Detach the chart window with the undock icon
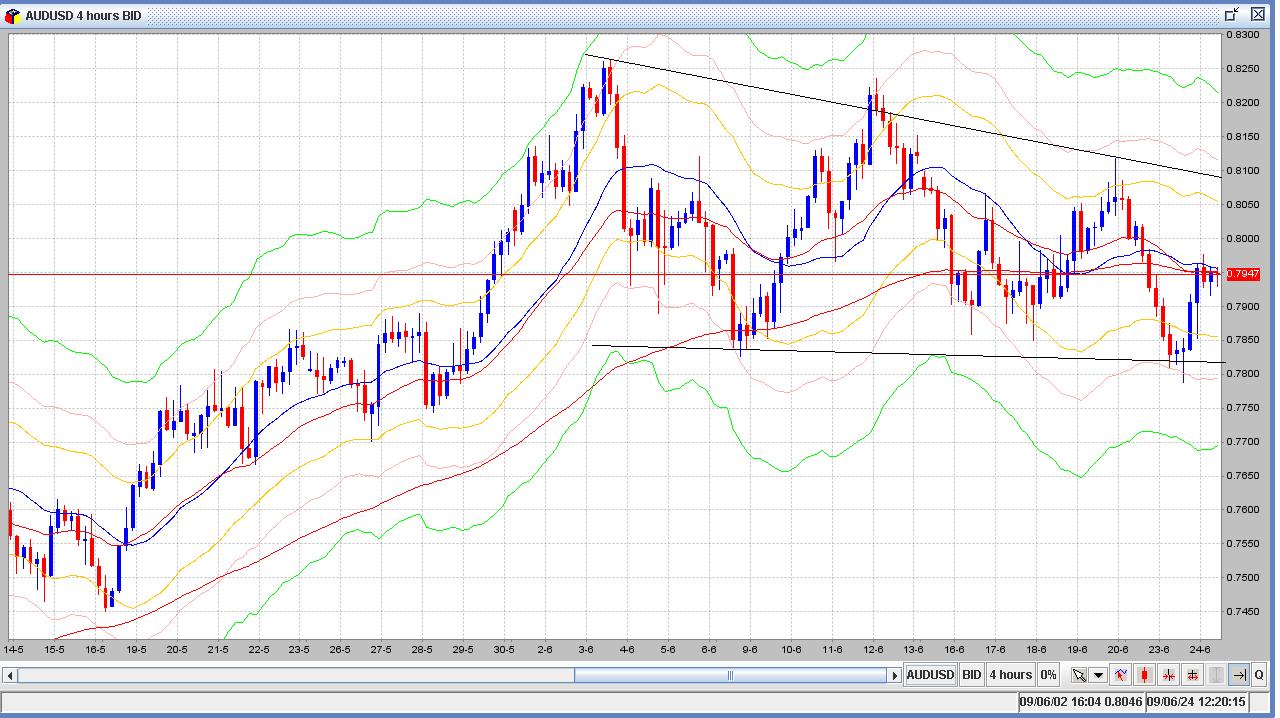 pos(1231,14)
